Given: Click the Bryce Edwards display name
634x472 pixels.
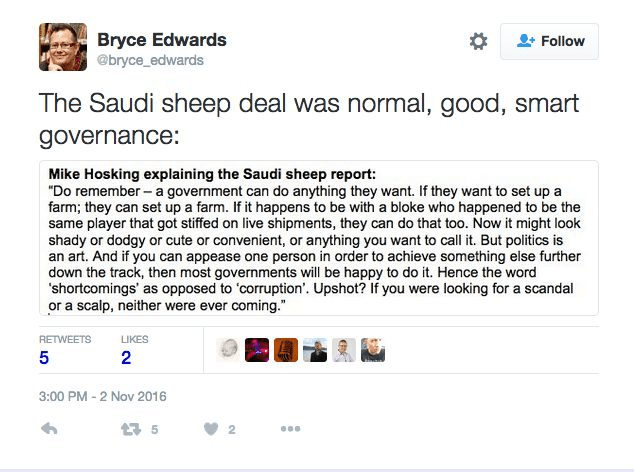Looking at the screenshot, I should [161, 40].
